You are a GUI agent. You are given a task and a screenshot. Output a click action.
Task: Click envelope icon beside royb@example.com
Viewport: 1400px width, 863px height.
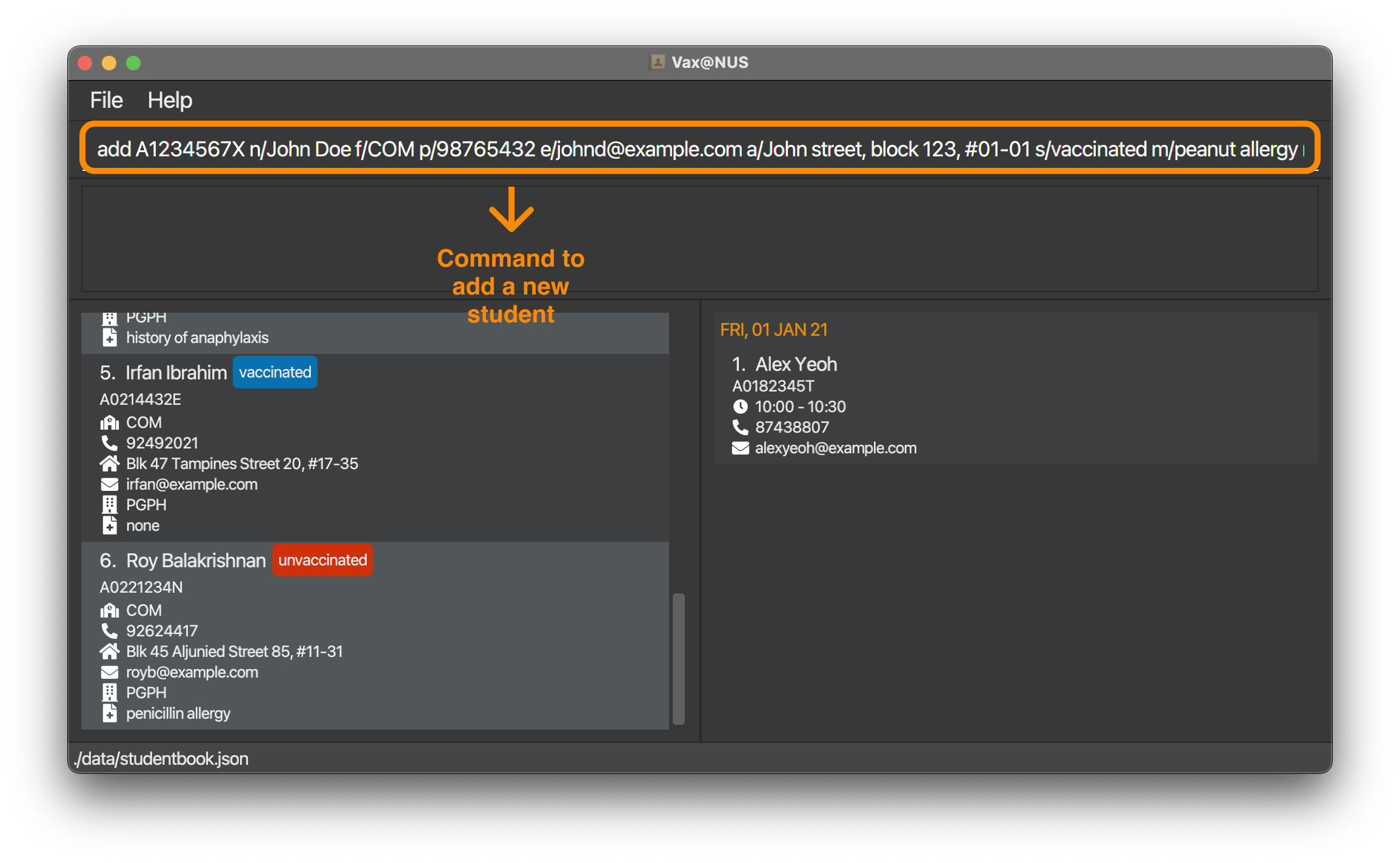coord(109,672)
